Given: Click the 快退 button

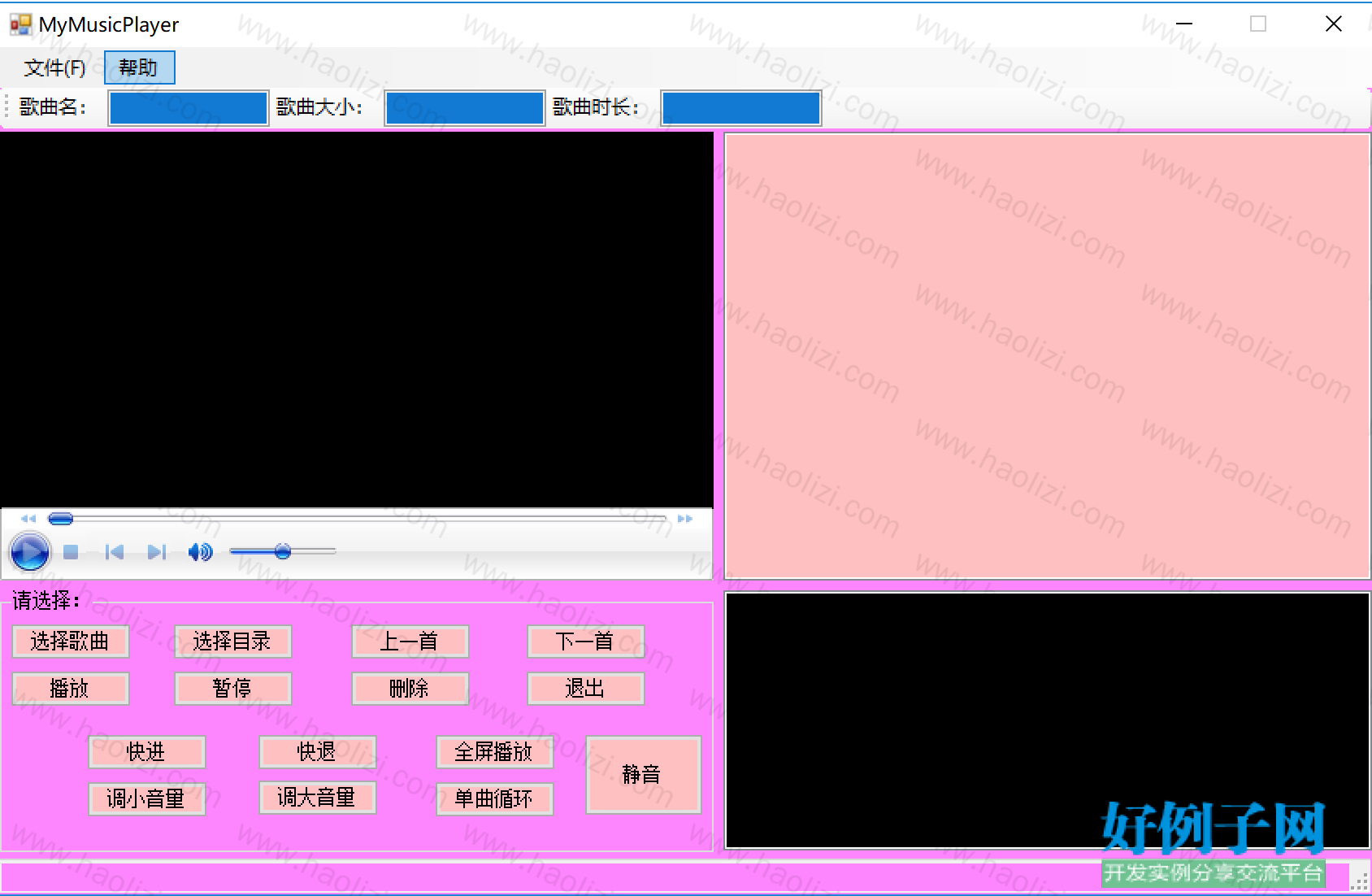Looking at the screenshot, I should coord(318,751).
